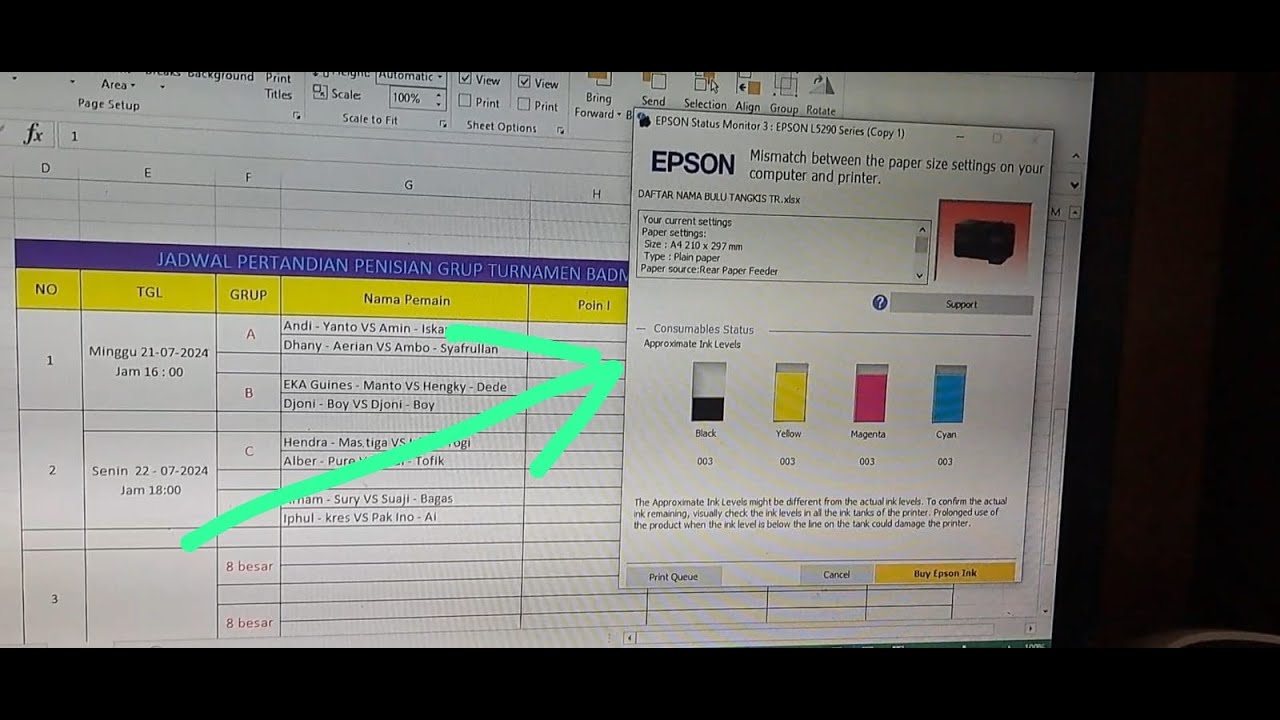Open the Sheet Options dialog launcher

(560, 130)
